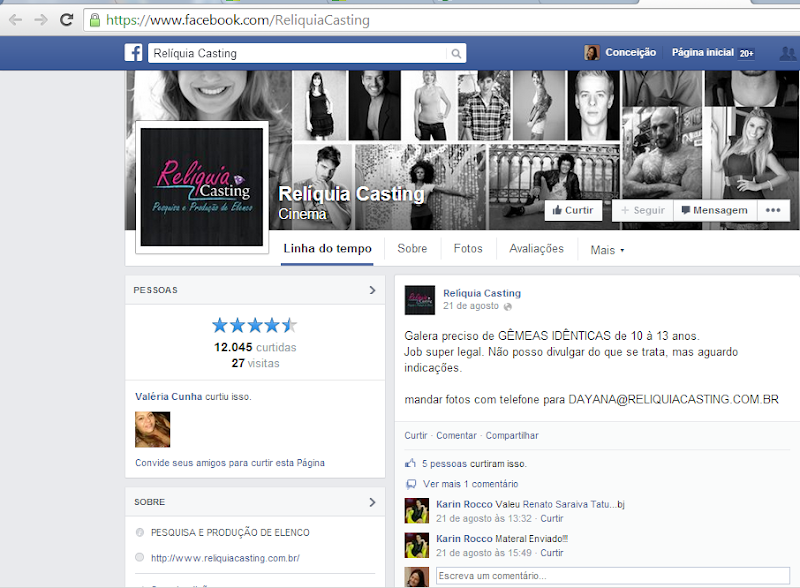The height and width of the screenshot is (588, 800).
Task: Open friend requests silhouette icon
Action: 787,53
